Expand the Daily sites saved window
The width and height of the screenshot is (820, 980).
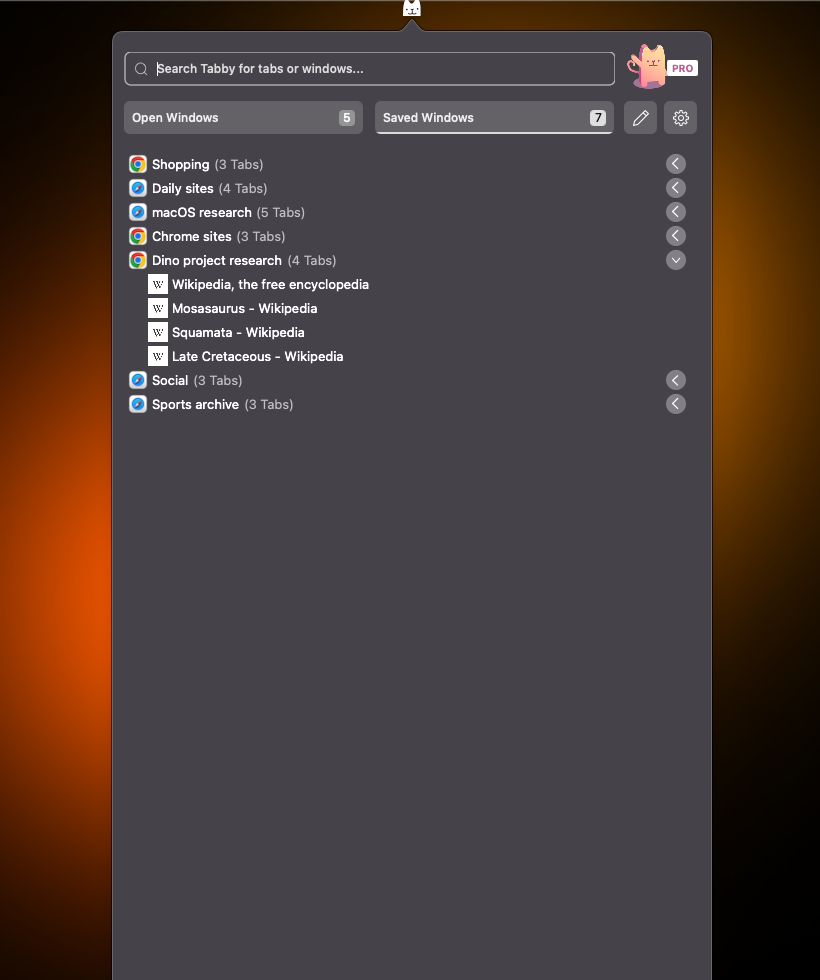pos(676,188)
